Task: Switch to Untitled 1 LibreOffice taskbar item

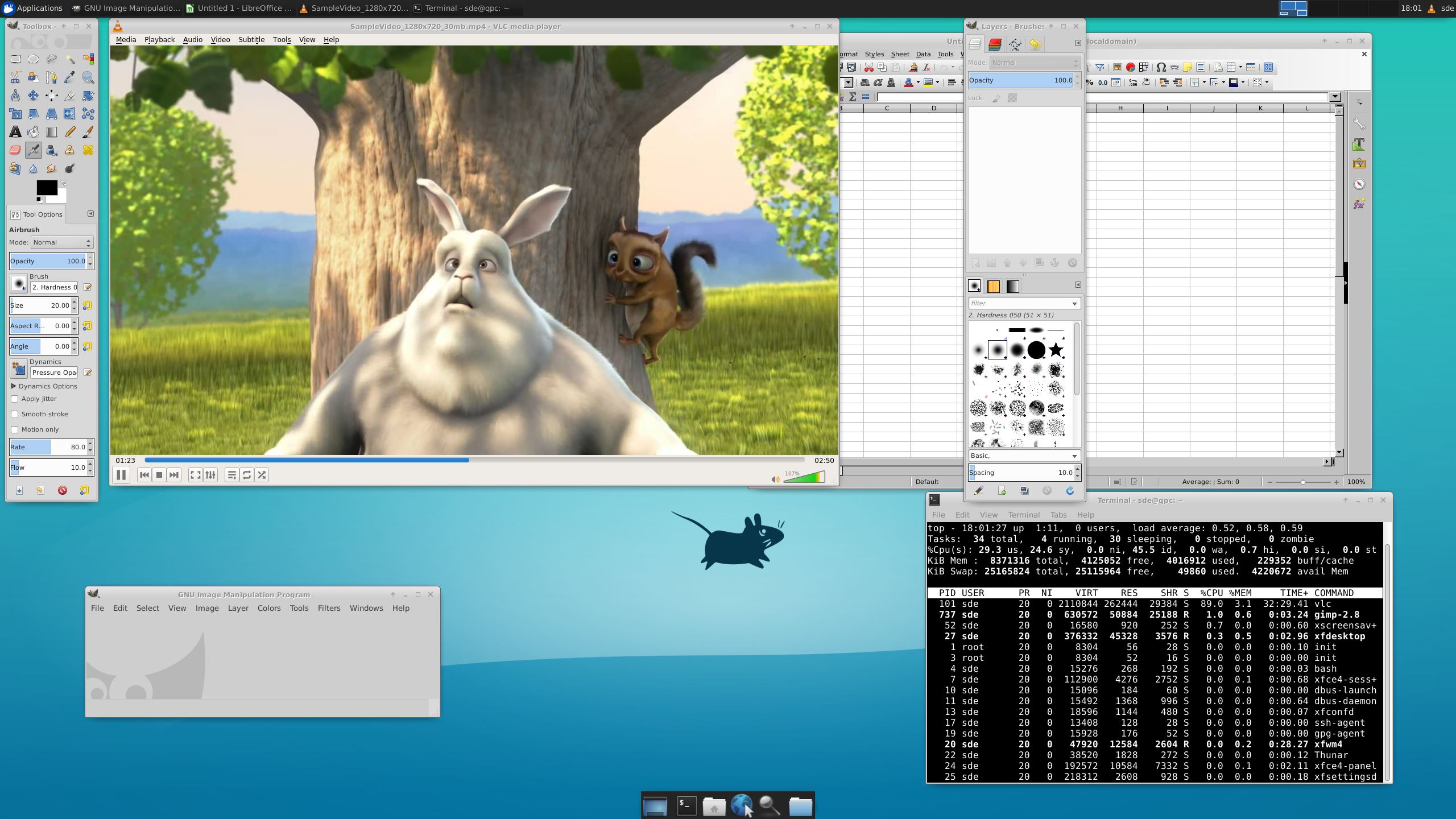Action: (239, 8)
